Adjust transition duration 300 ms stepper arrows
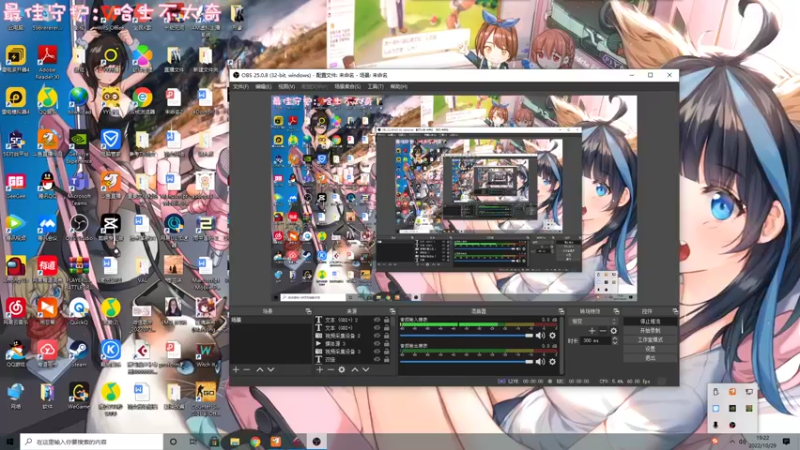Screen dimensions: 800x450 point(615,340)
